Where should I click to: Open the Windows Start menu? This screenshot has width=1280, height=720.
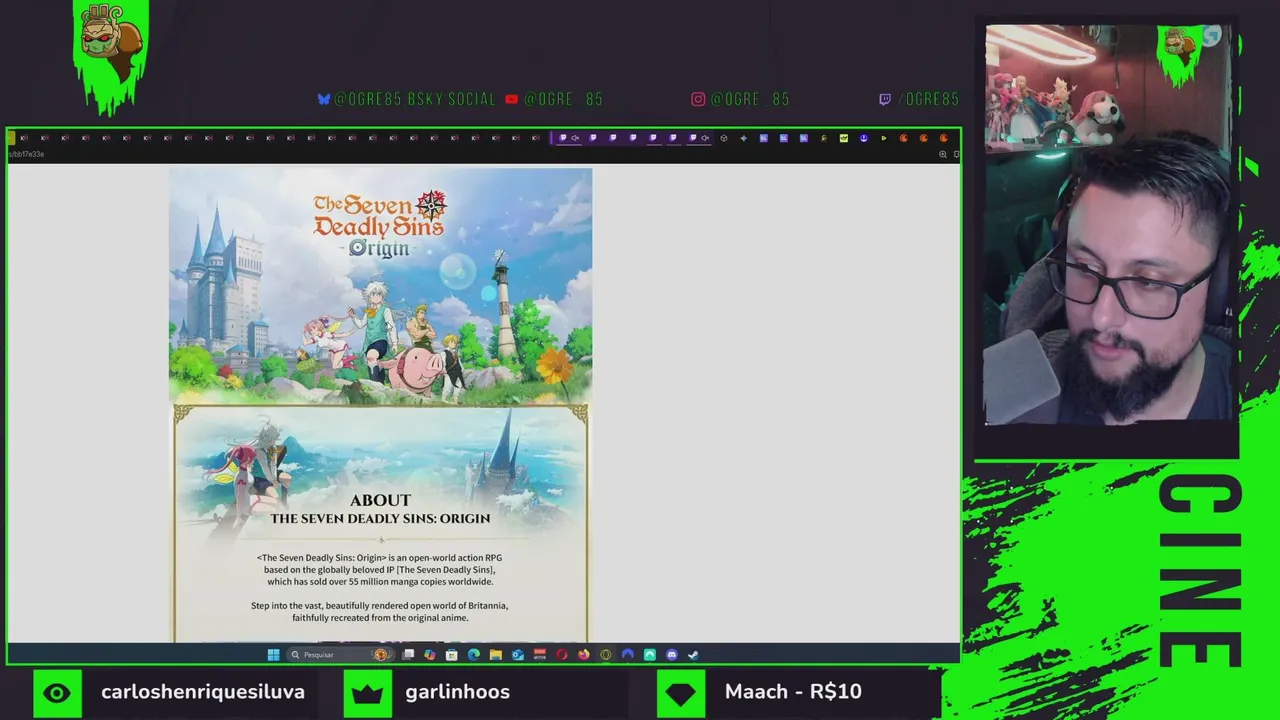click(x=274, y=655)
